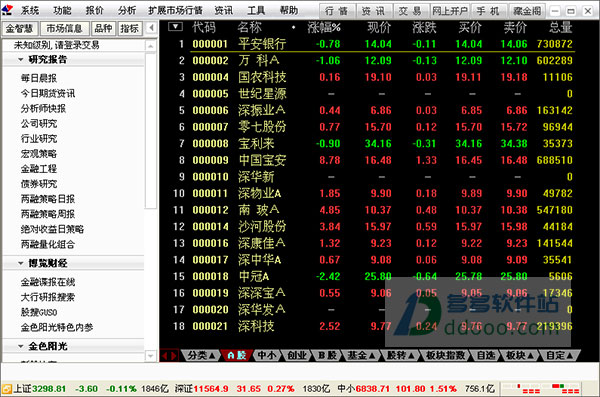This screenshot has height=397, width=600.
Task: Open 宏观策略
Action: pyautogui.click(x=39, y=154)
